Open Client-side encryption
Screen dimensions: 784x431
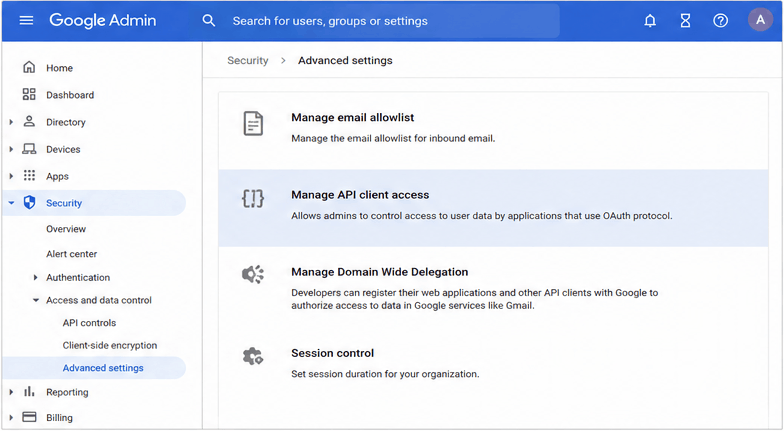click(x=110, y=345)
